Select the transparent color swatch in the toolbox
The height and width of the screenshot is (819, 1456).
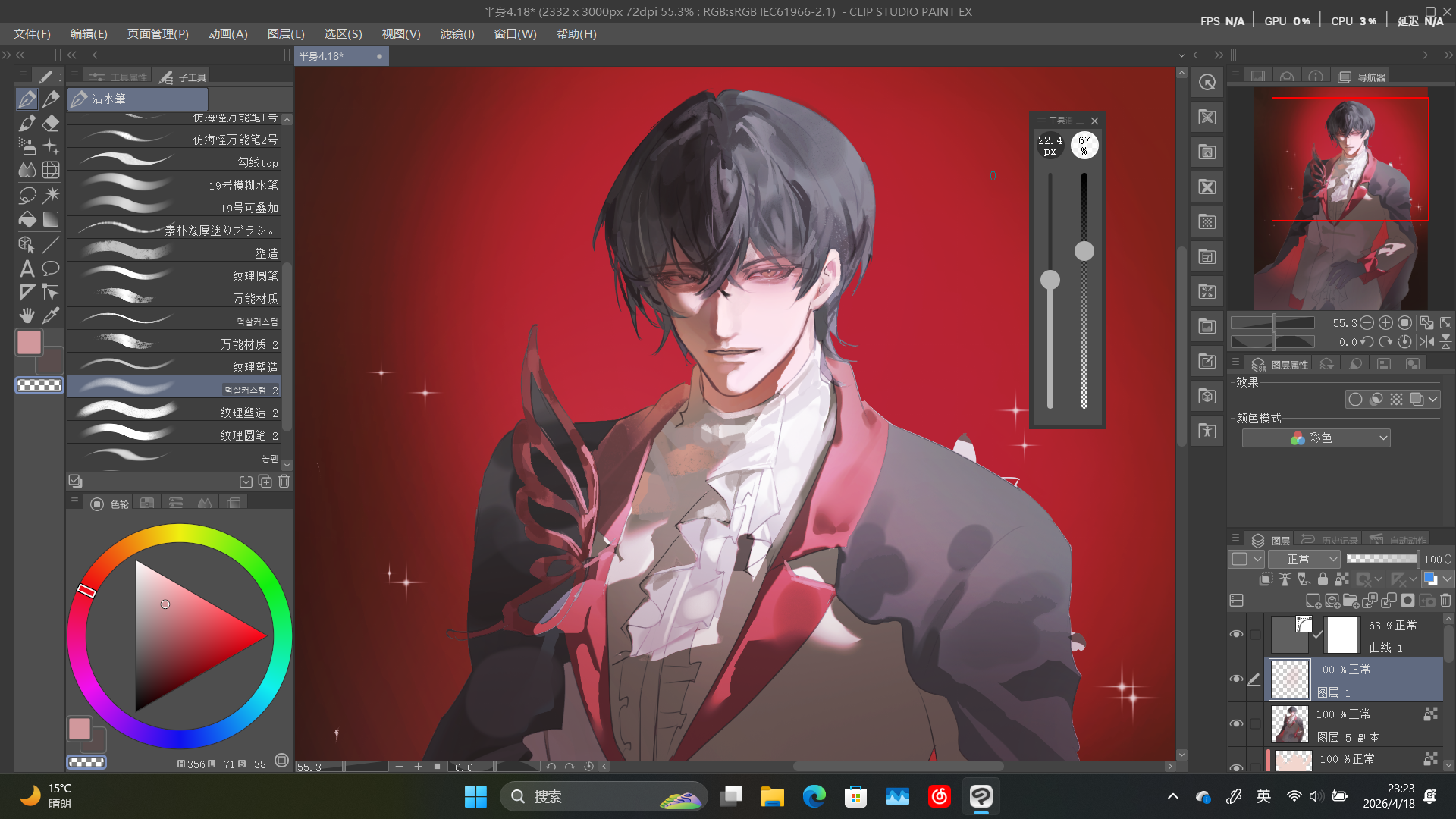tap(39, 385)
